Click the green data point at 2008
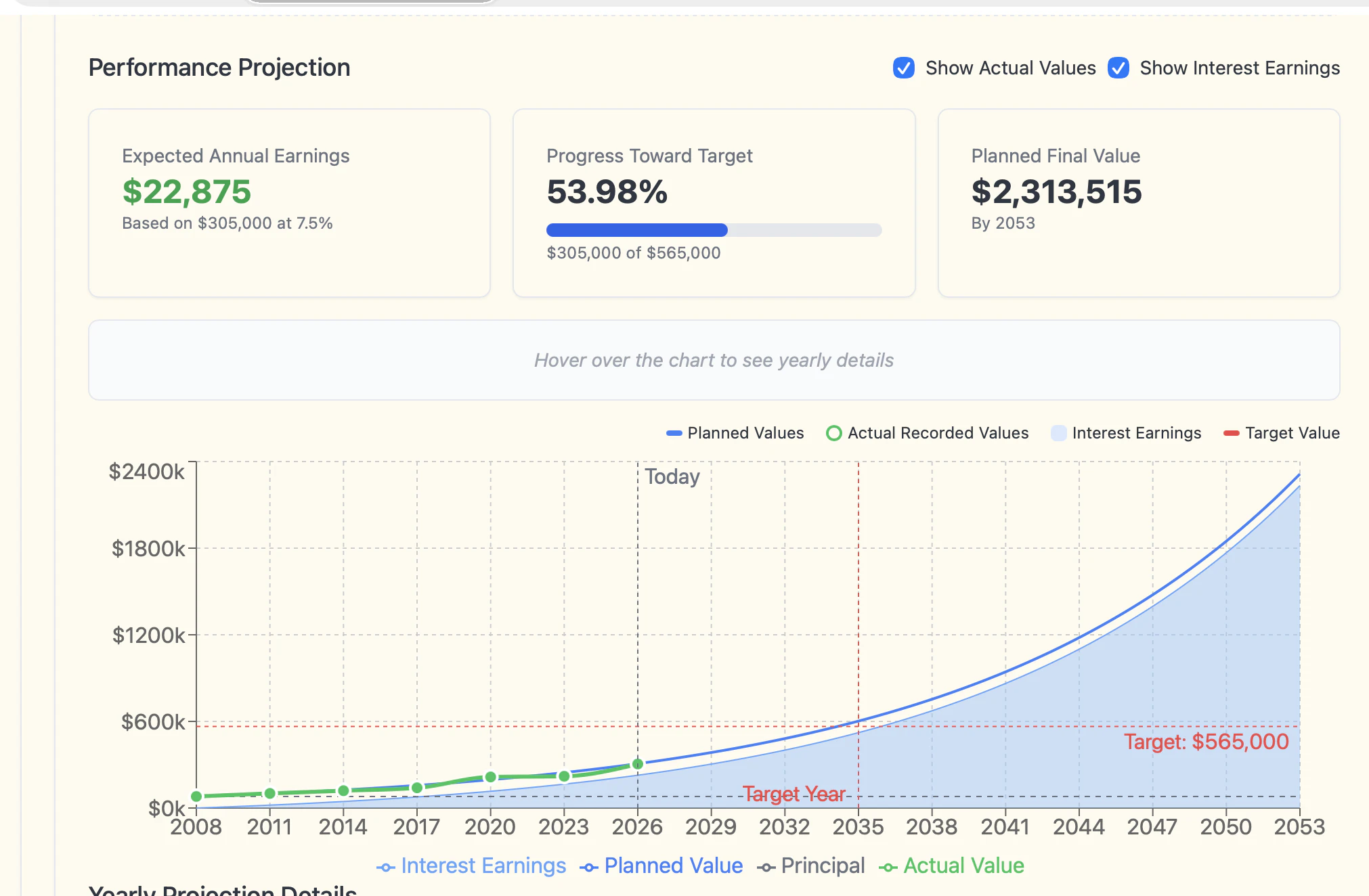This screenshot has width=1369, height=896. tap(196, 797)
